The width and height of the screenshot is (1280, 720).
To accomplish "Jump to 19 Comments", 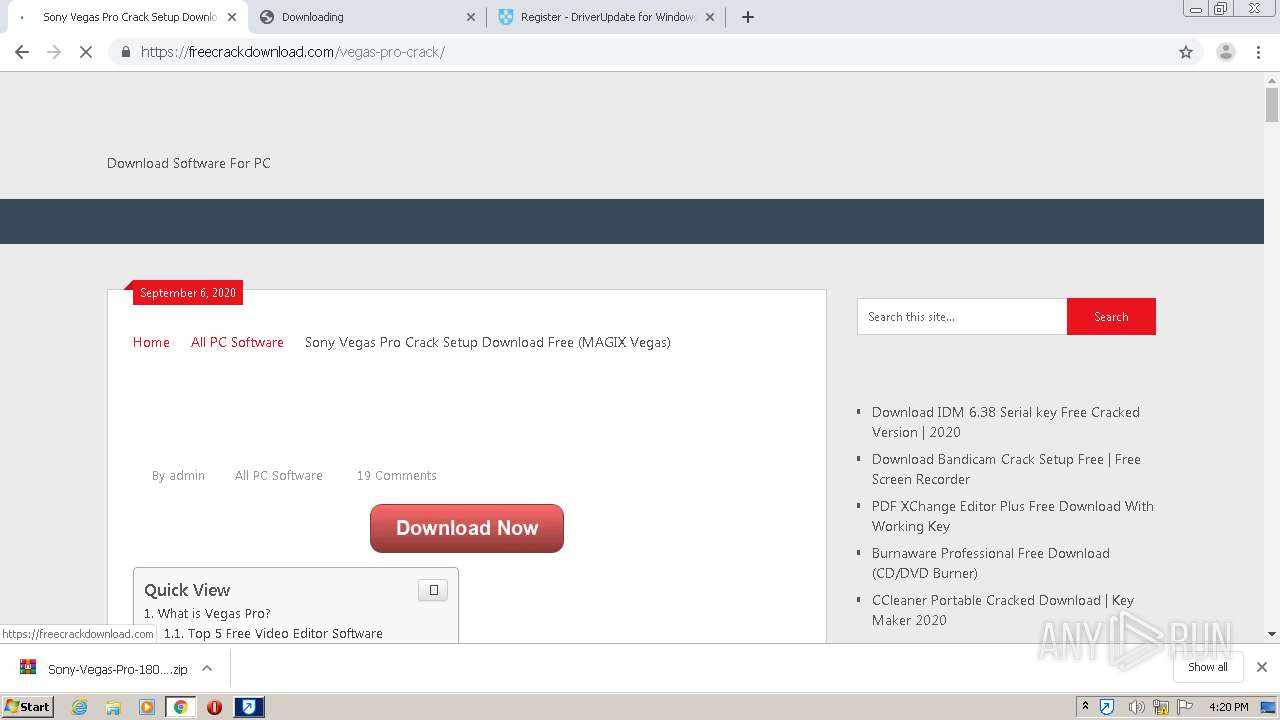I will (x=397, y=475).
